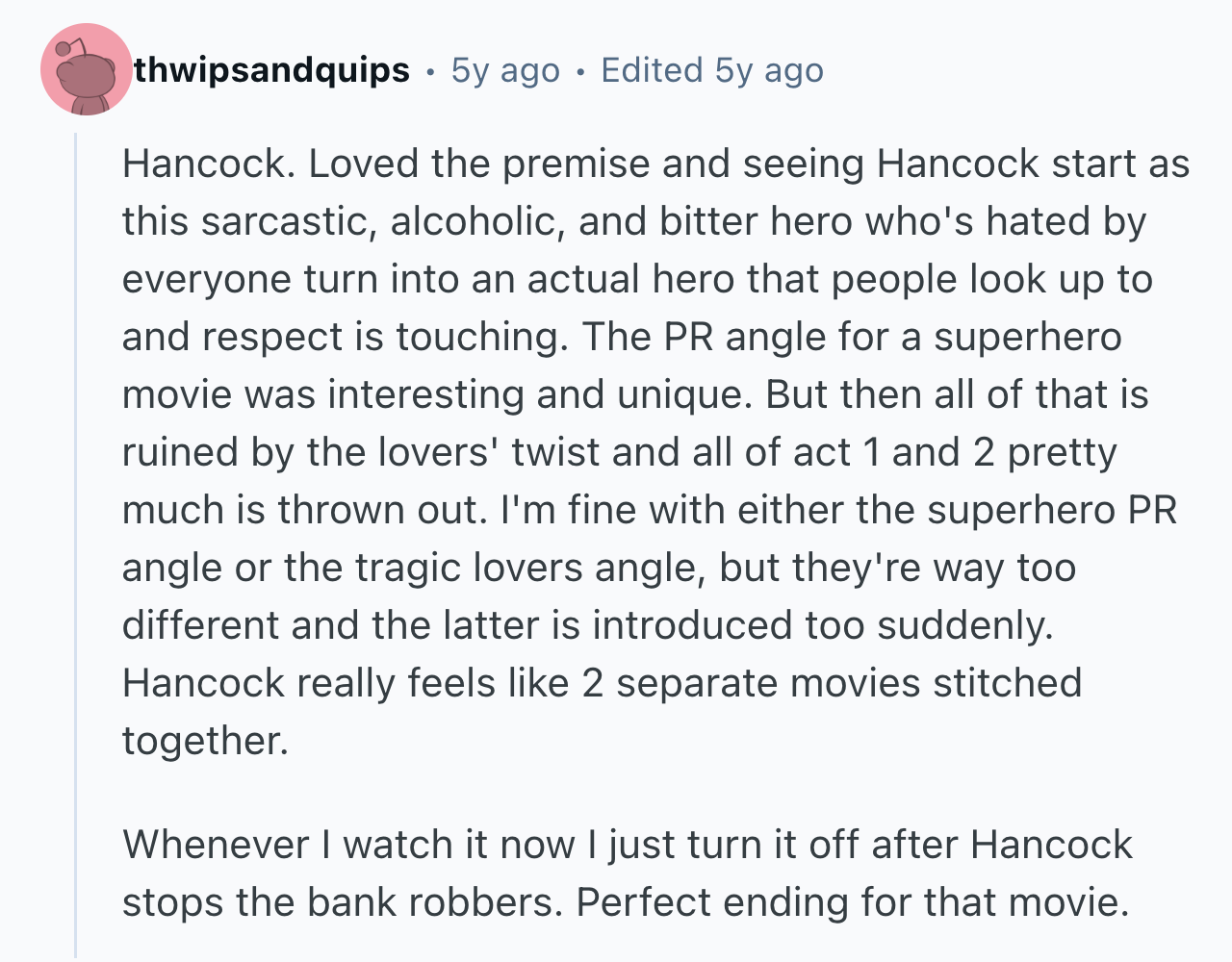Click the thwipsandquips Snoo avatar
The image size is (1232, 962).
(86, 70)
